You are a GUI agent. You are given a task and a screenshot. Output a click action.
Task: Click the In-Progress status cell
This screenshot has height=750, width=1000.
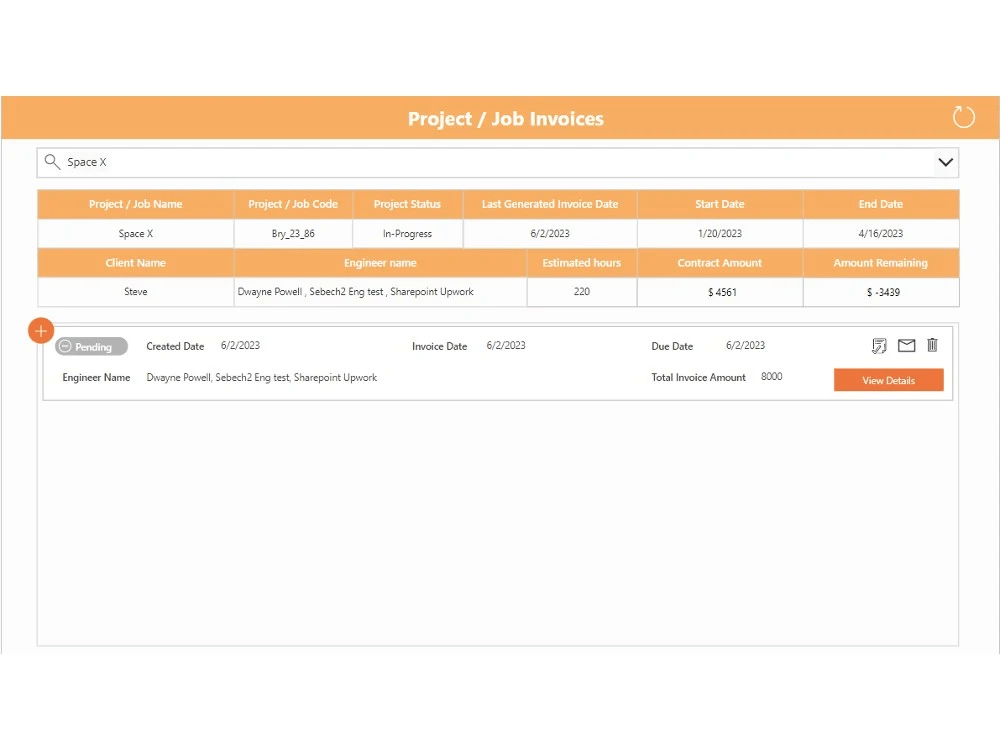407,233
